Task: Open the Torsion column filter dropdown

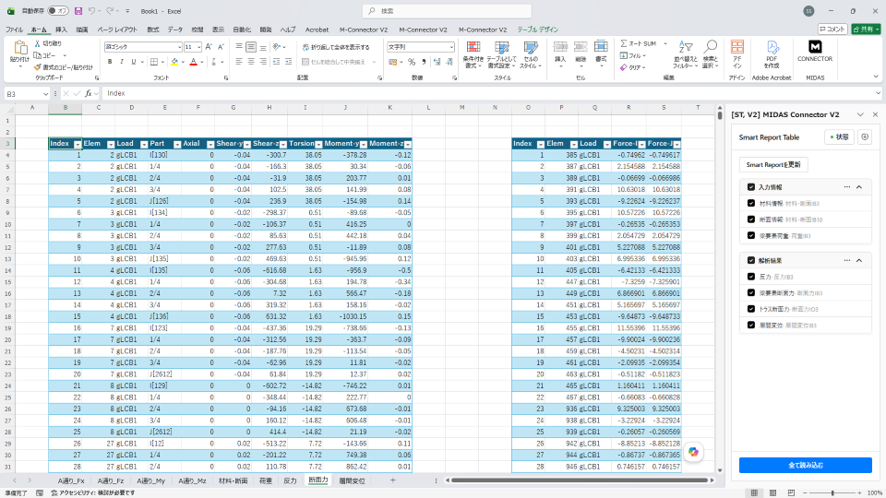Action: pos(319,144)
